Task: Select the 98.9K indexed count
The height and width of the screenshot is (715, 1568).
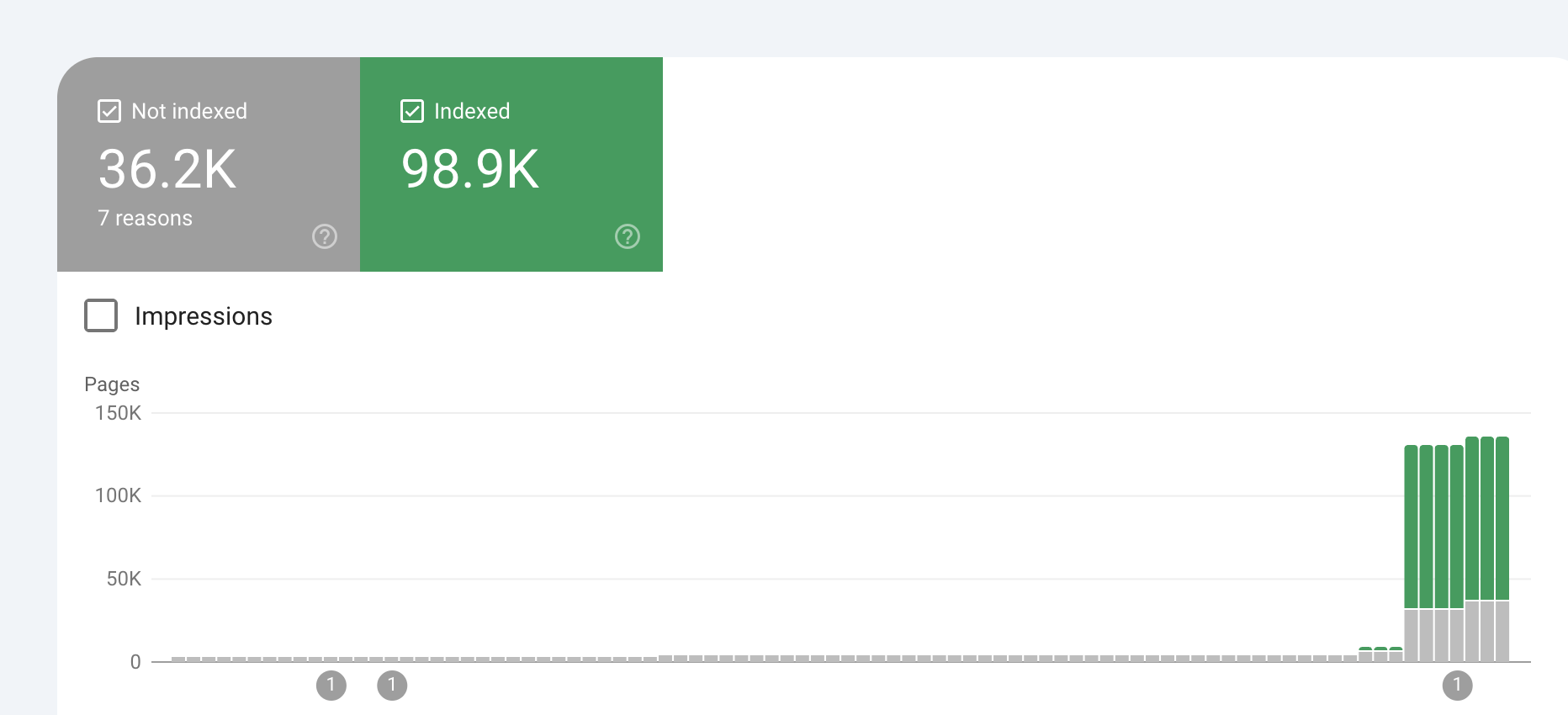Action: 470,169
